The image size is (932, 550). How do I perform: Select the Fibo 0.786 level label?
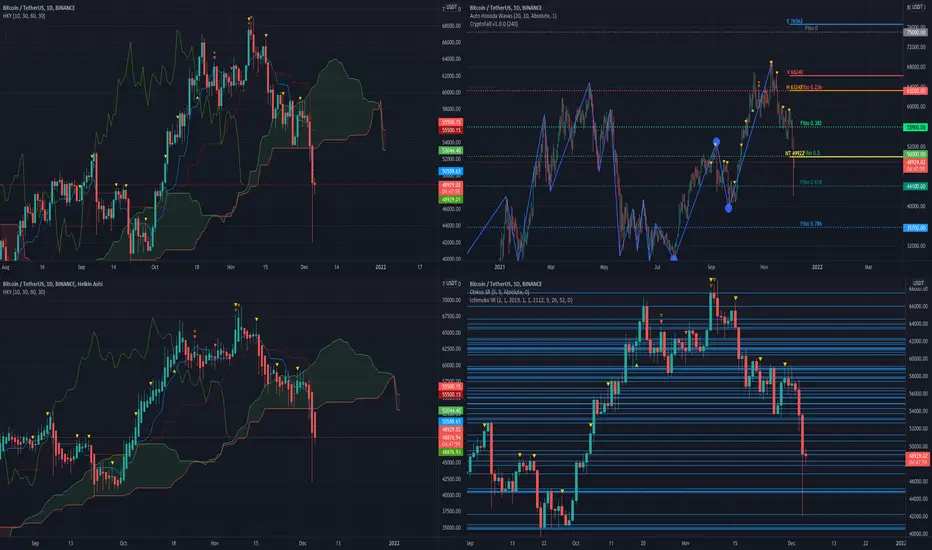(x=811, y=224)
